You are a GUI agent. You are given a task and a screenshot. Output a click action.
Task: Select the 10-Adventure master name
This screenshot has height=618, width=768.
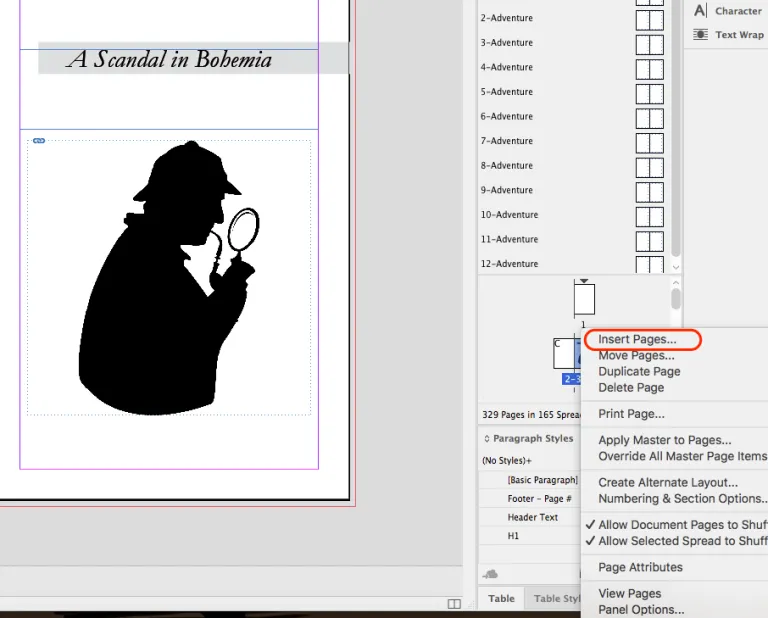pyautogui.click(x=509, y=214)
